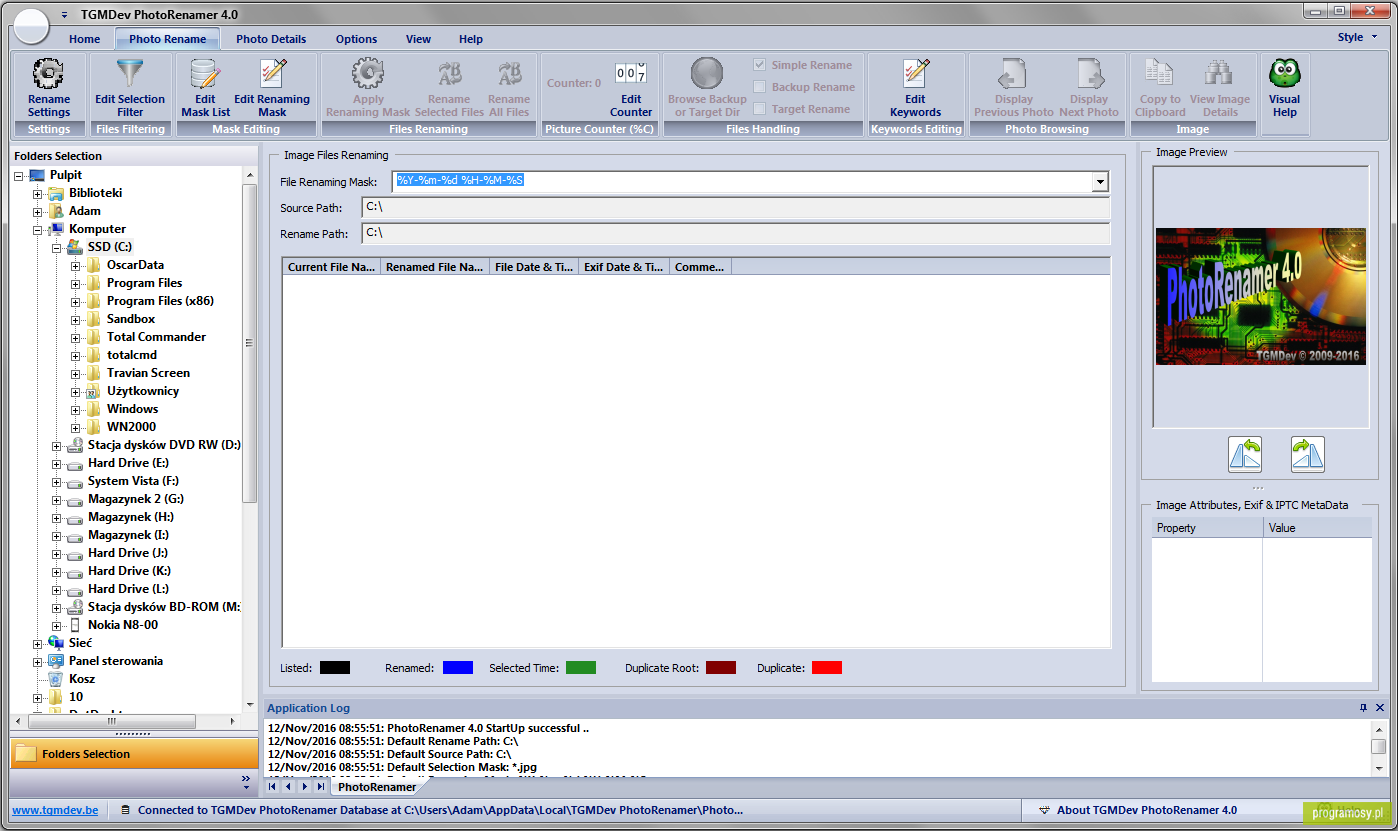Enable Target Rename checkbox
This screenshot has height=831, width=1398.
coord(760,109)
